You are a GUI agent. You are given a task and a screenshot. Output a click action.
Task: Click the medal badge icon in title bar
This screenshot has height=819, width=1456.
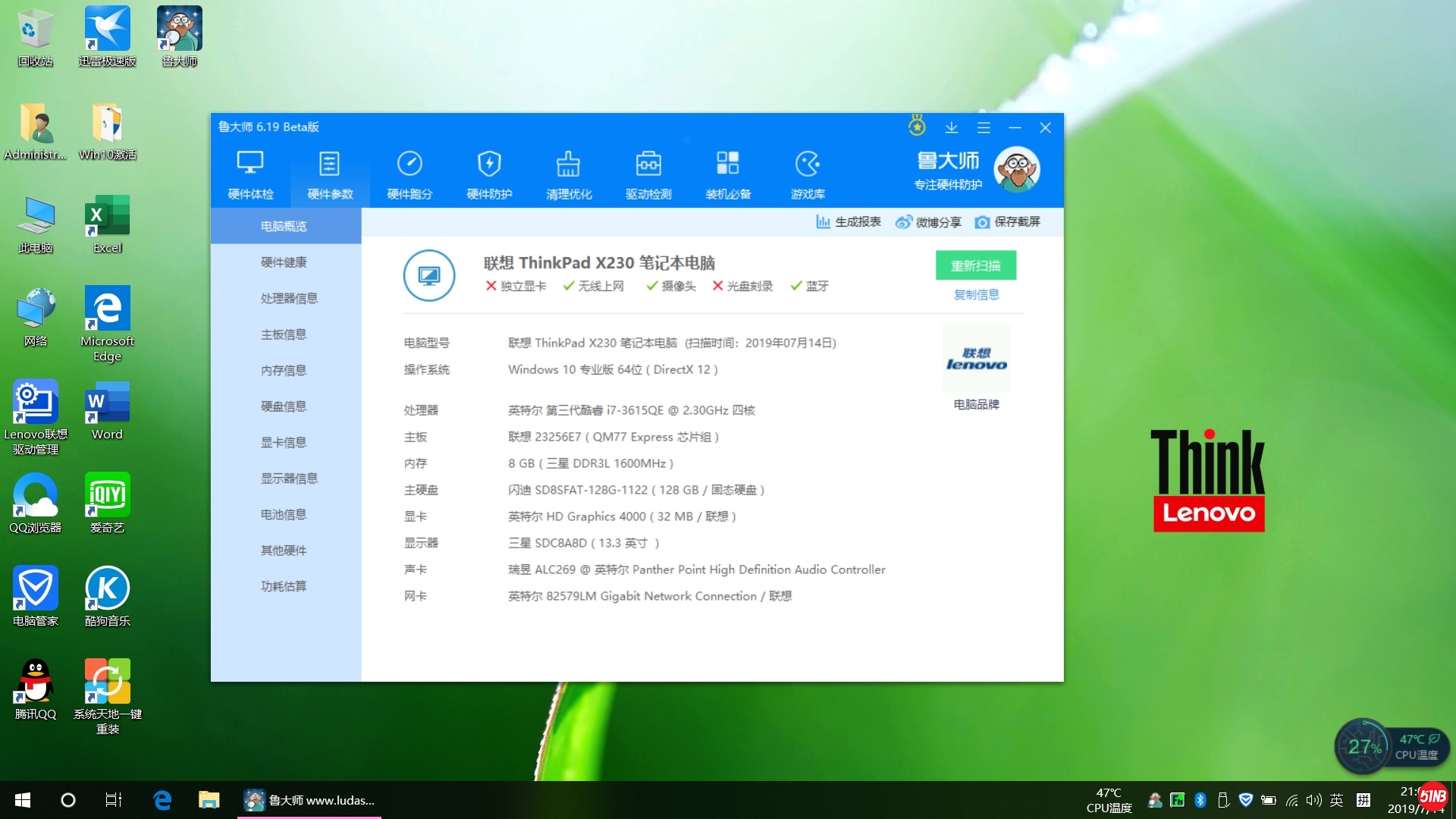(x=917, y=126)
